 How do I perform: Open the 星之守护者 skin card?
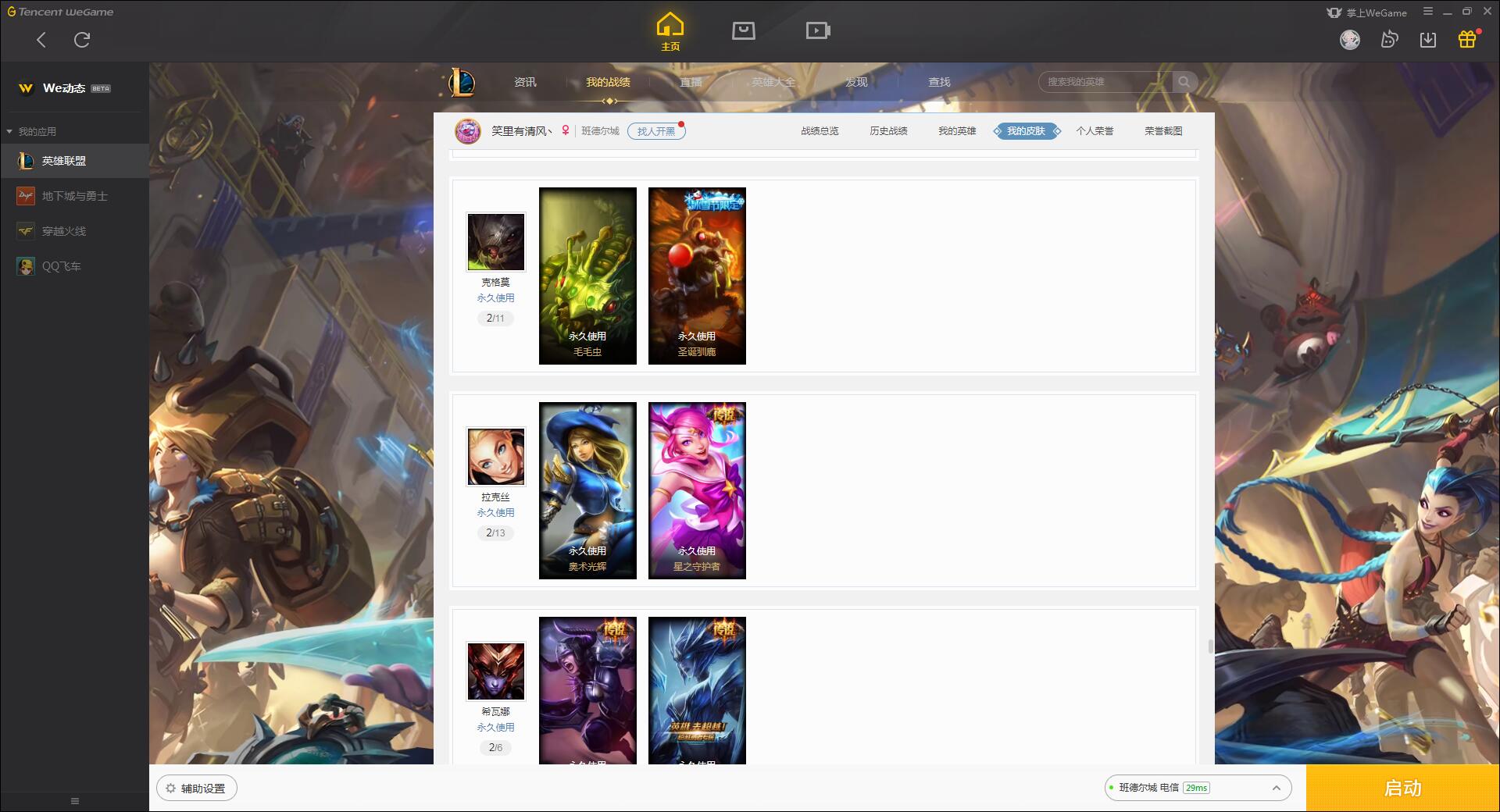point(697,490)
